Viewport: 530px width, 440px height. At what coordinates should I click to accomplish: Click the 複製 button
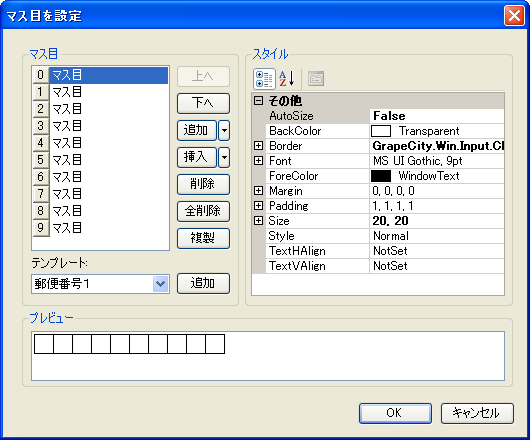(203, 238)
